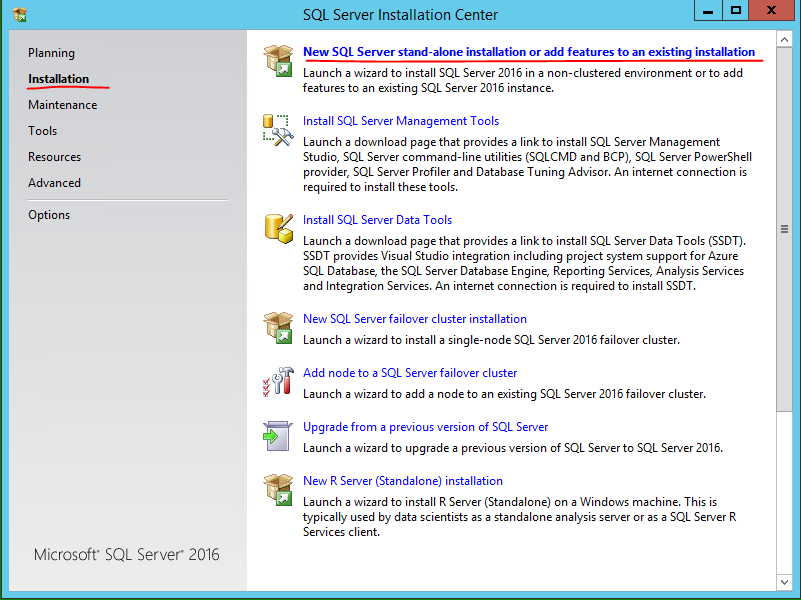Viewport: 801px width, 600px height.
Task: Go to the Resources section
Action: tap(55, 157)
